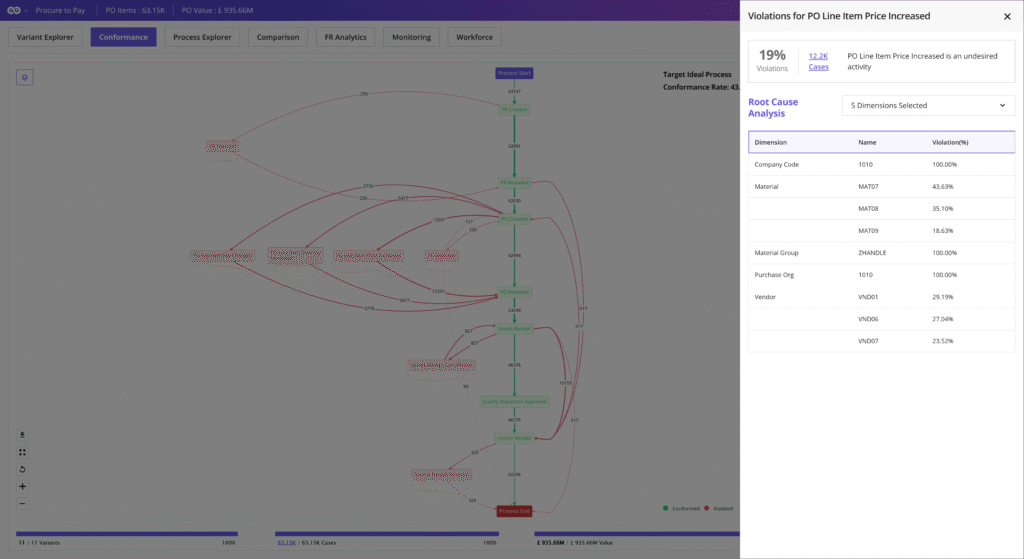This screenshot has width=1024, height=559.
Task: Open the 12.2K Cases link
Action: point(818,62)
